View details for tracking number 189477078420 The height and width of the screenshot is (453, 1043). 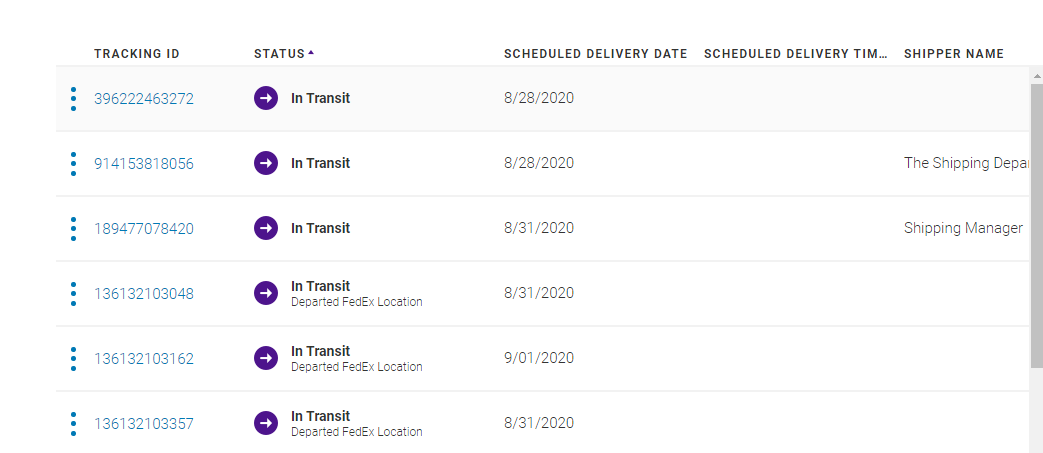click(144, 229)
